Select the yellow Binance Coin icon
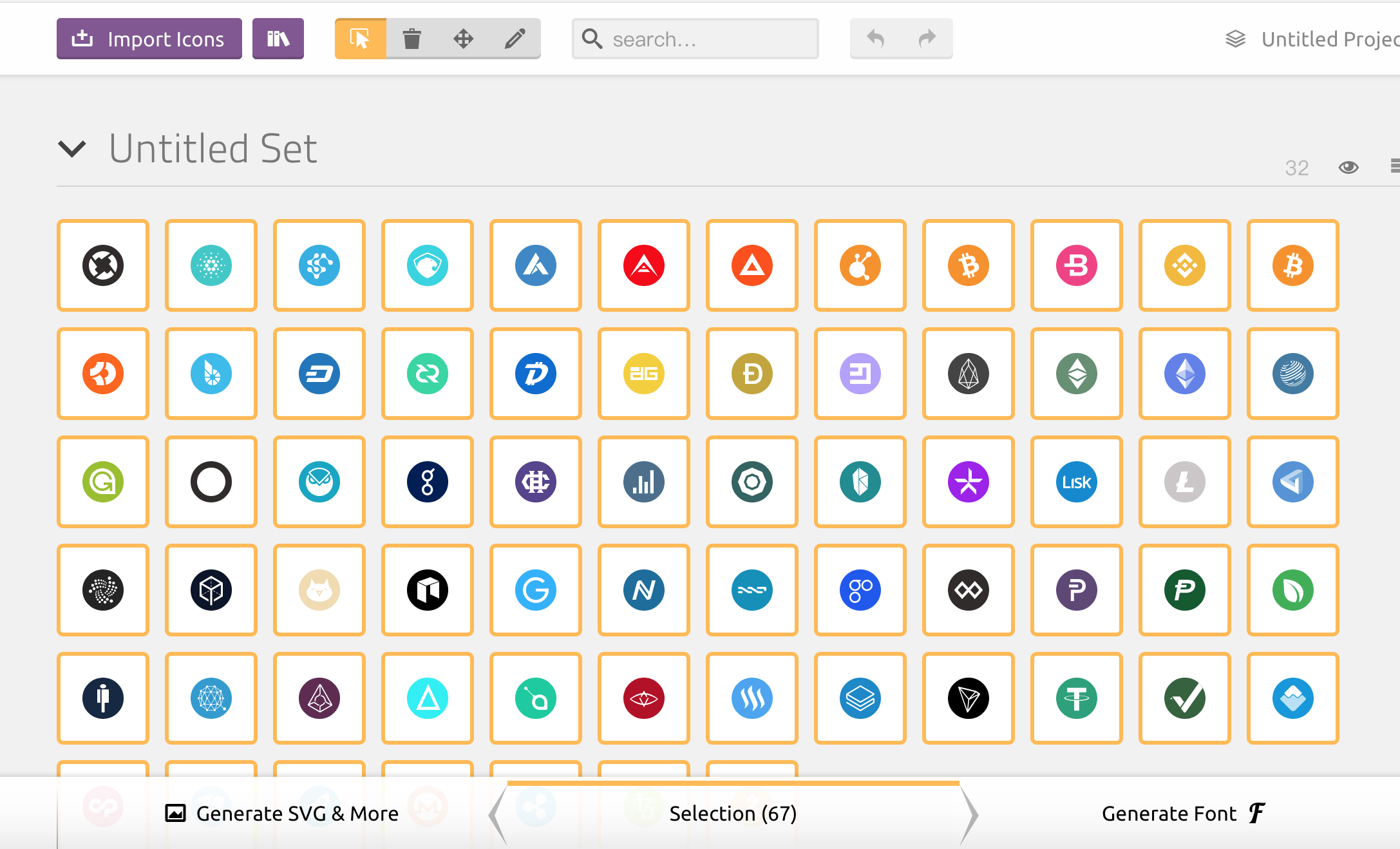 click(1185, 265)
